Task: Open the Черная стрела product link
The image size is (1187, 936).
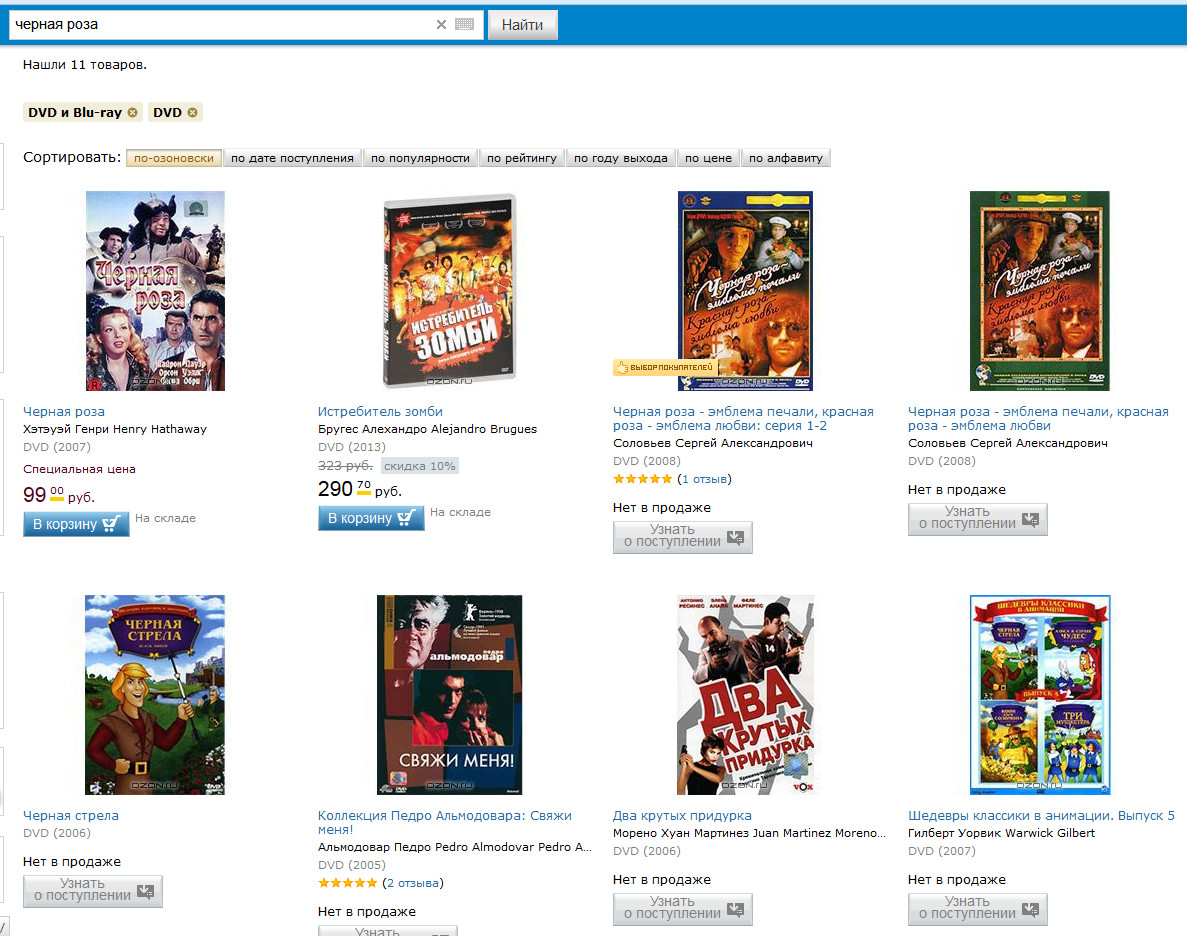Action: [x=70, y=816]
